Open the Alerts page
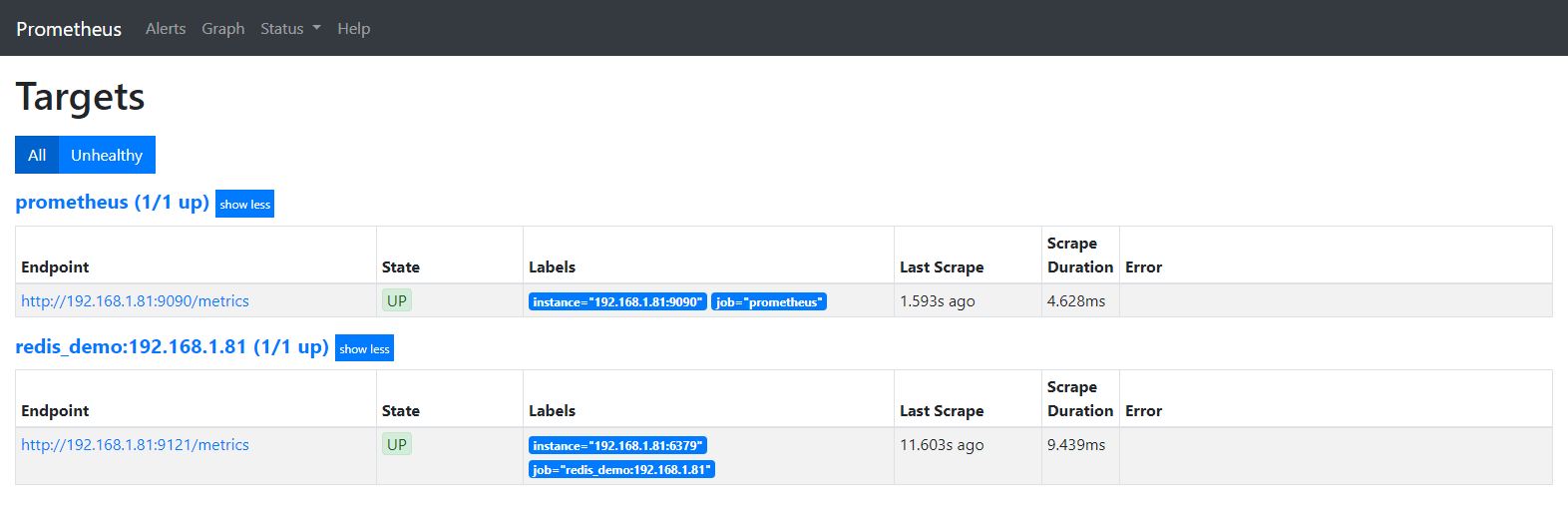Image resolution: width=1568 pixels, height=520 pixels. [166, 29]
